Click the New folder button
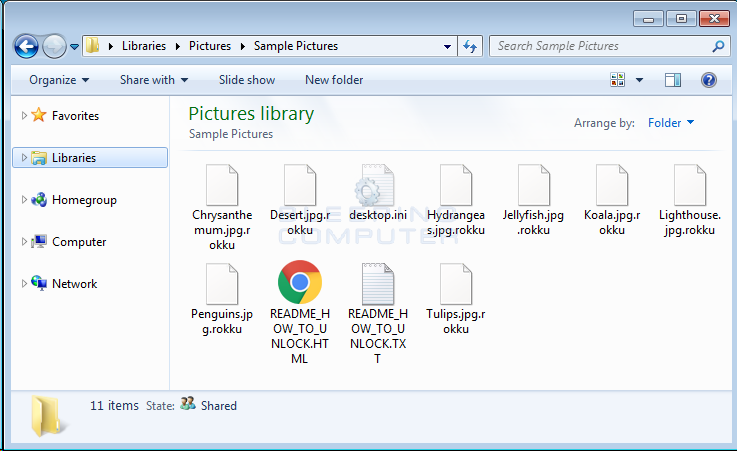Viewport: 737px width, 451px height. pos(334,80)
